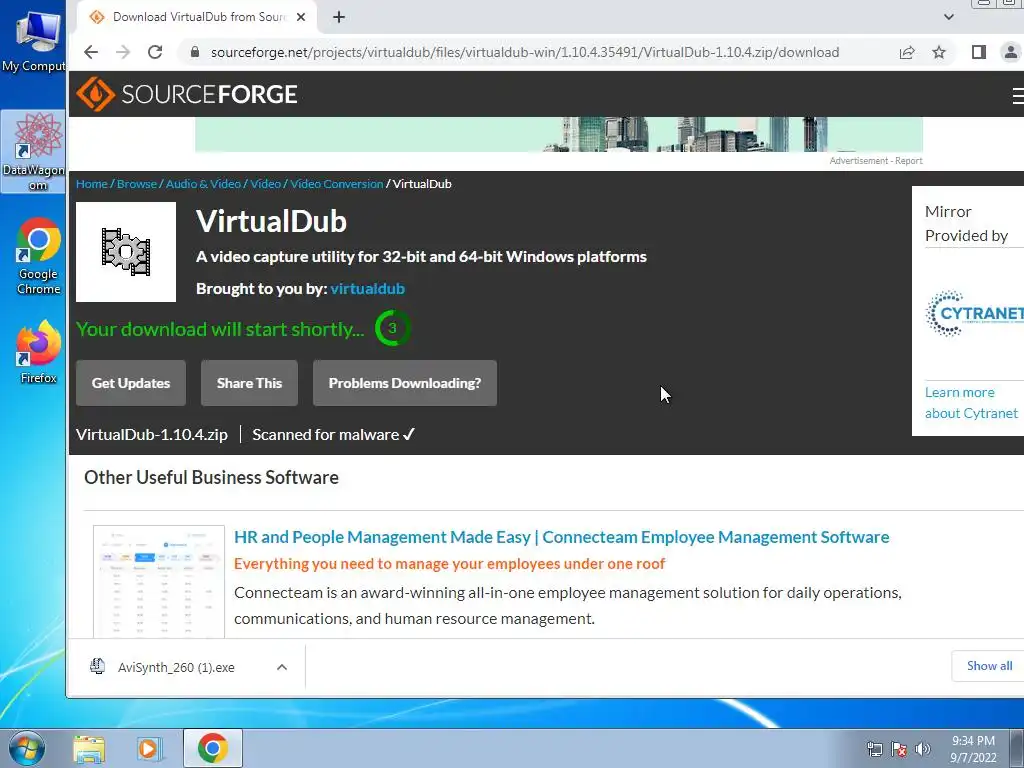Image resolution: width=1024 pixels, height=768 pixels.
Task: Open Windows Explorer from the taskbar
Action: coord(89,748)
